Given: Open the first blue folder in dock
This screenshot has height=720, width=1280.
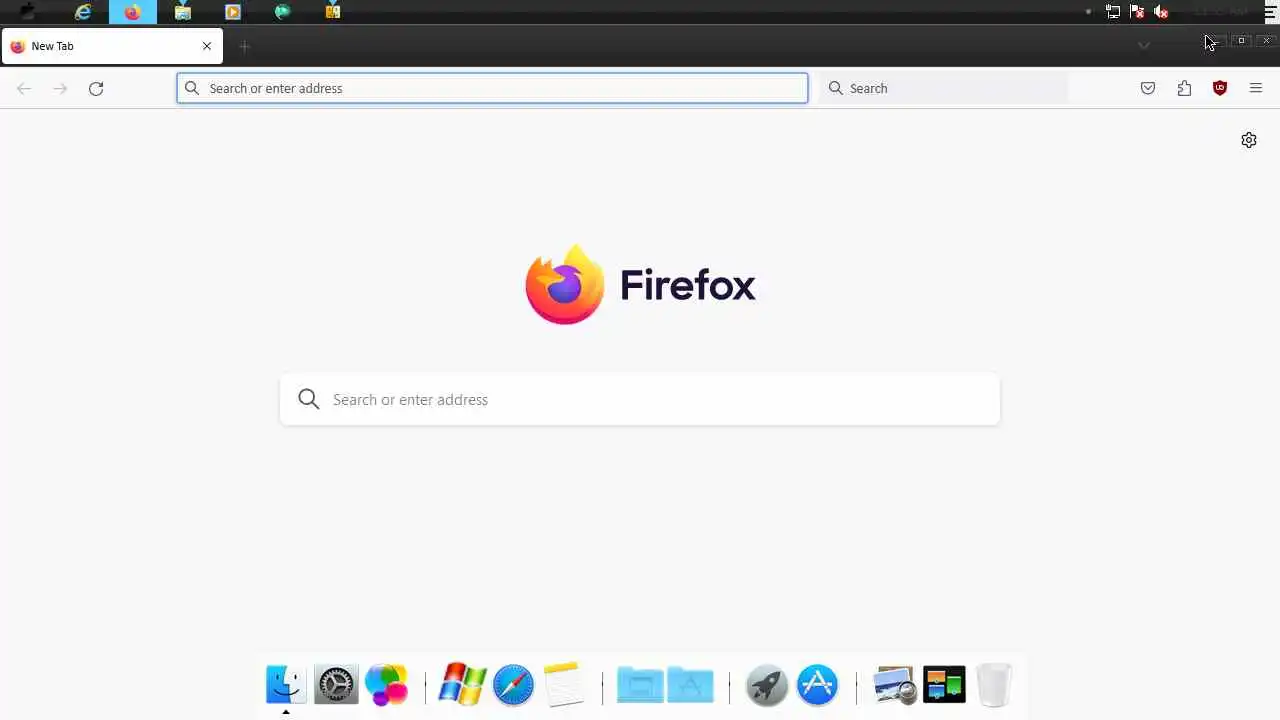Looking at the screenshot, I should [640, 685].
